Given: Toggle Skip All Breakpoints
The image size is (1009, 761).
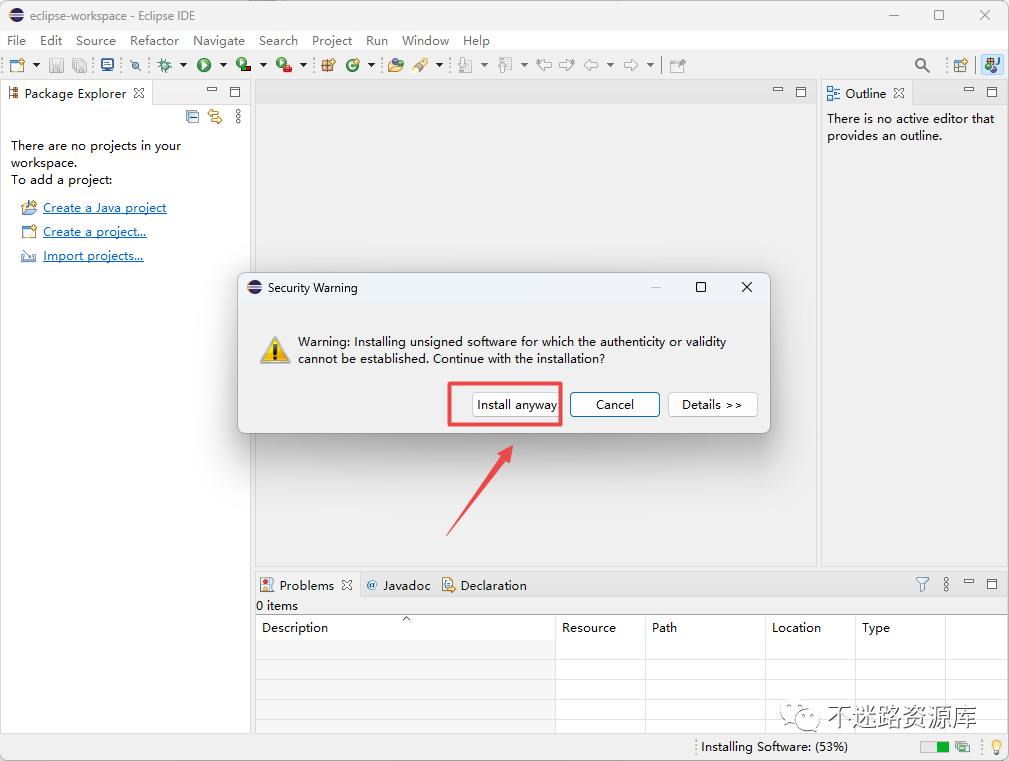Looking at the screenshot, I should click(135, 65).
